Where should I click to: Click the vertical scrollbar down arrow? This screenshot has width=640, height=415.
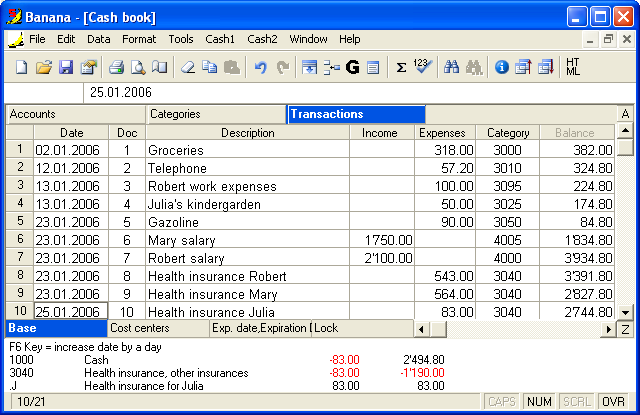coord(625,312)
